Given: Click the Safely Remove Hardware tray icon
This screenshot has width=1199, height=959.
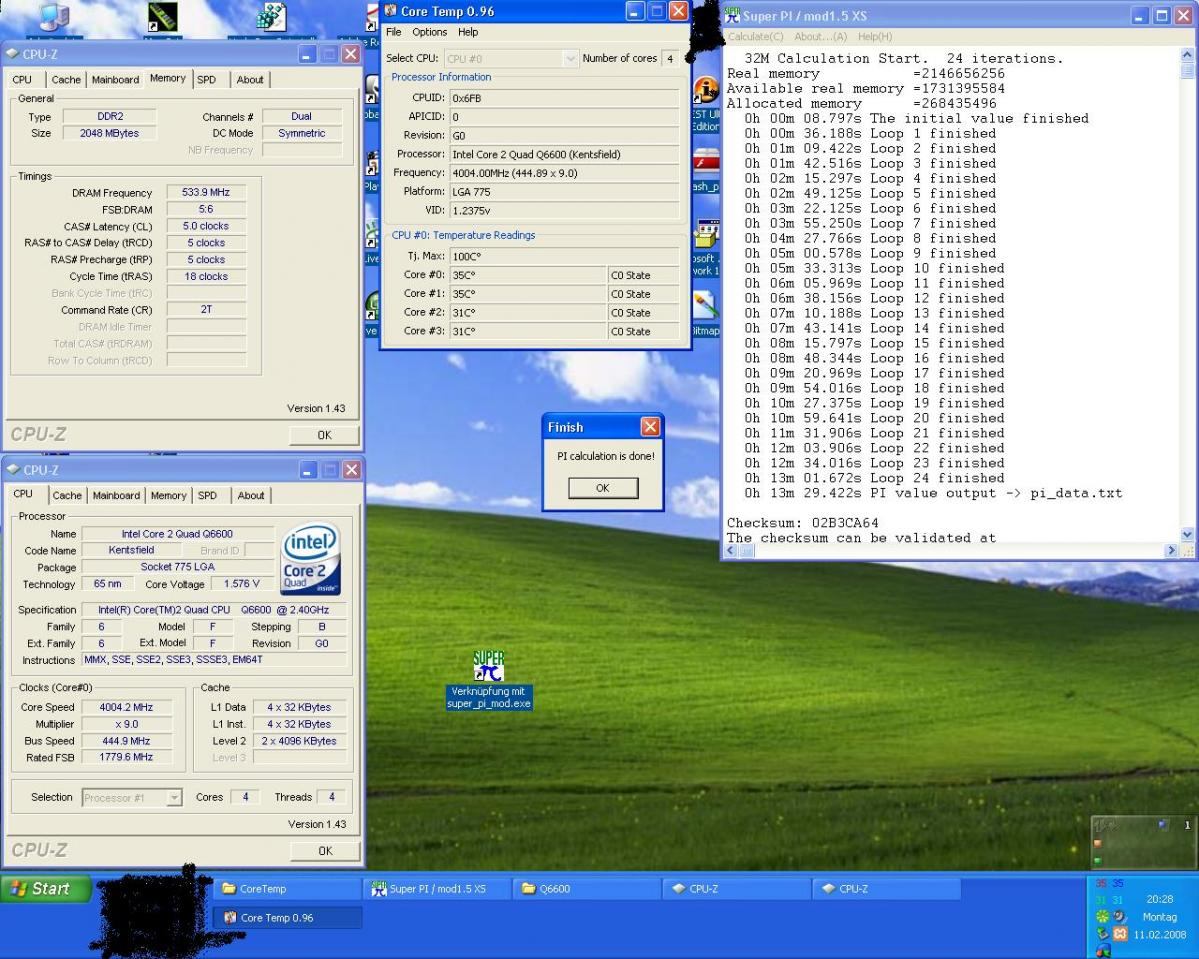Looking at the screenshot, I should click(1102, 934).
